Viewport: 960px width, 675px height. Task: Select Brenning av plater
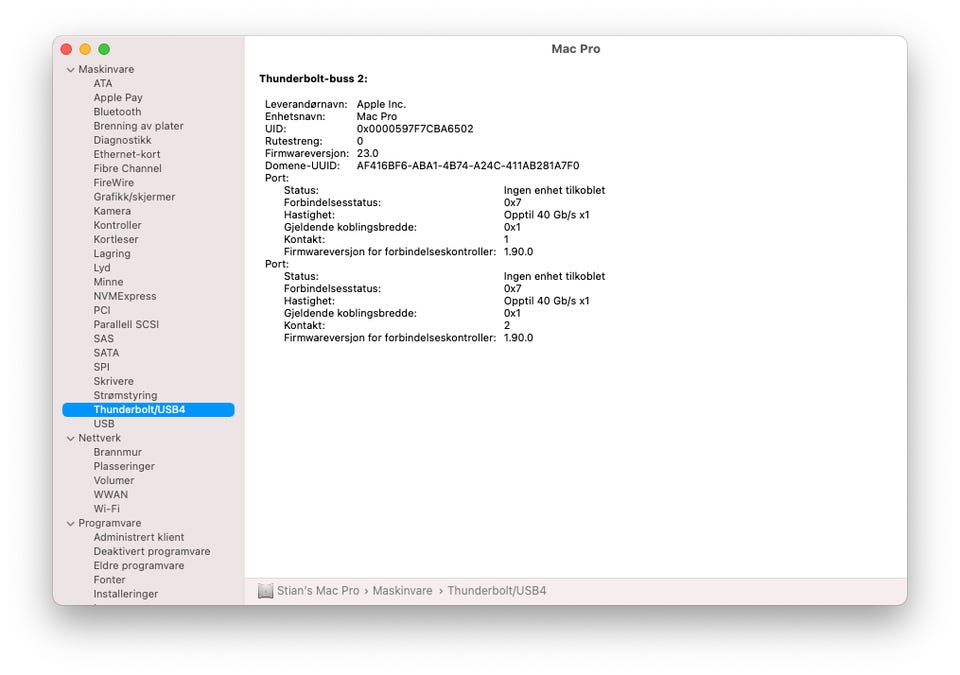point(138,126)
